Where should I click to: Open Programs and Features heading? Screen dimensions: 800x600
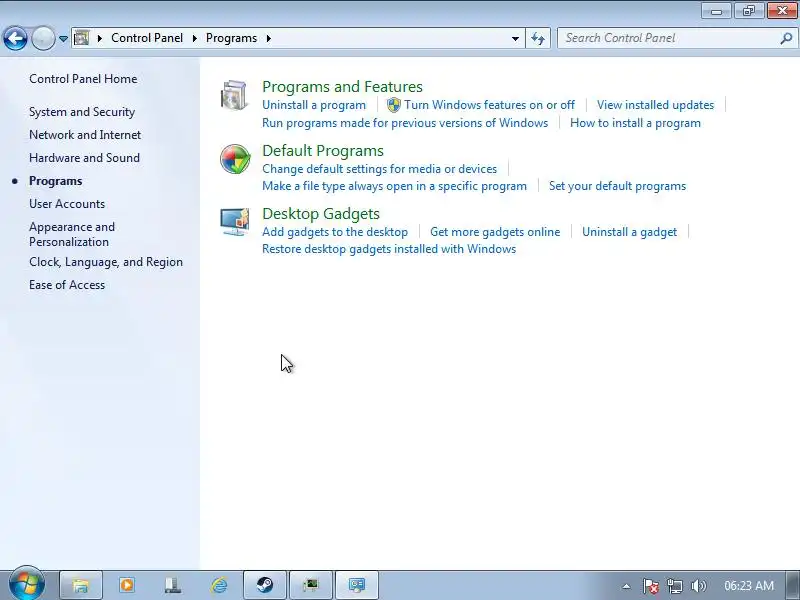pyautogui.click(x=342, y=87)
